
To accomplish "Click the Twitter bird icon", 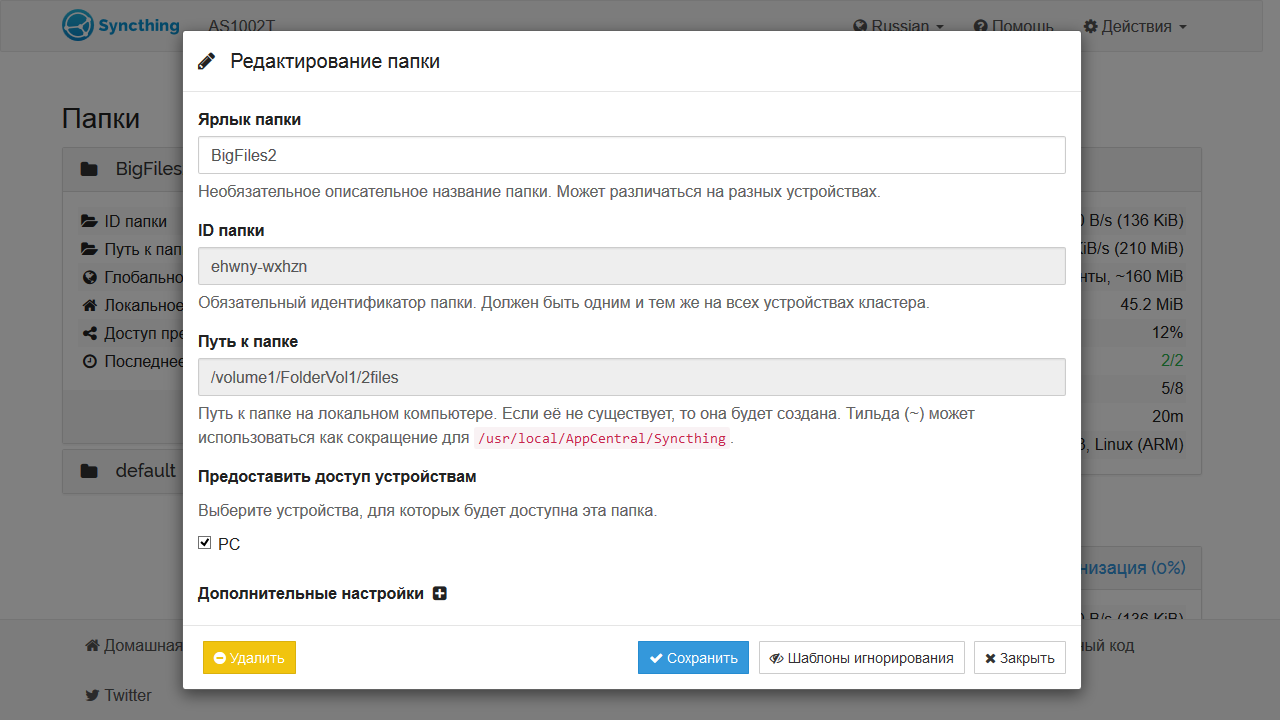I will (92, 695).
